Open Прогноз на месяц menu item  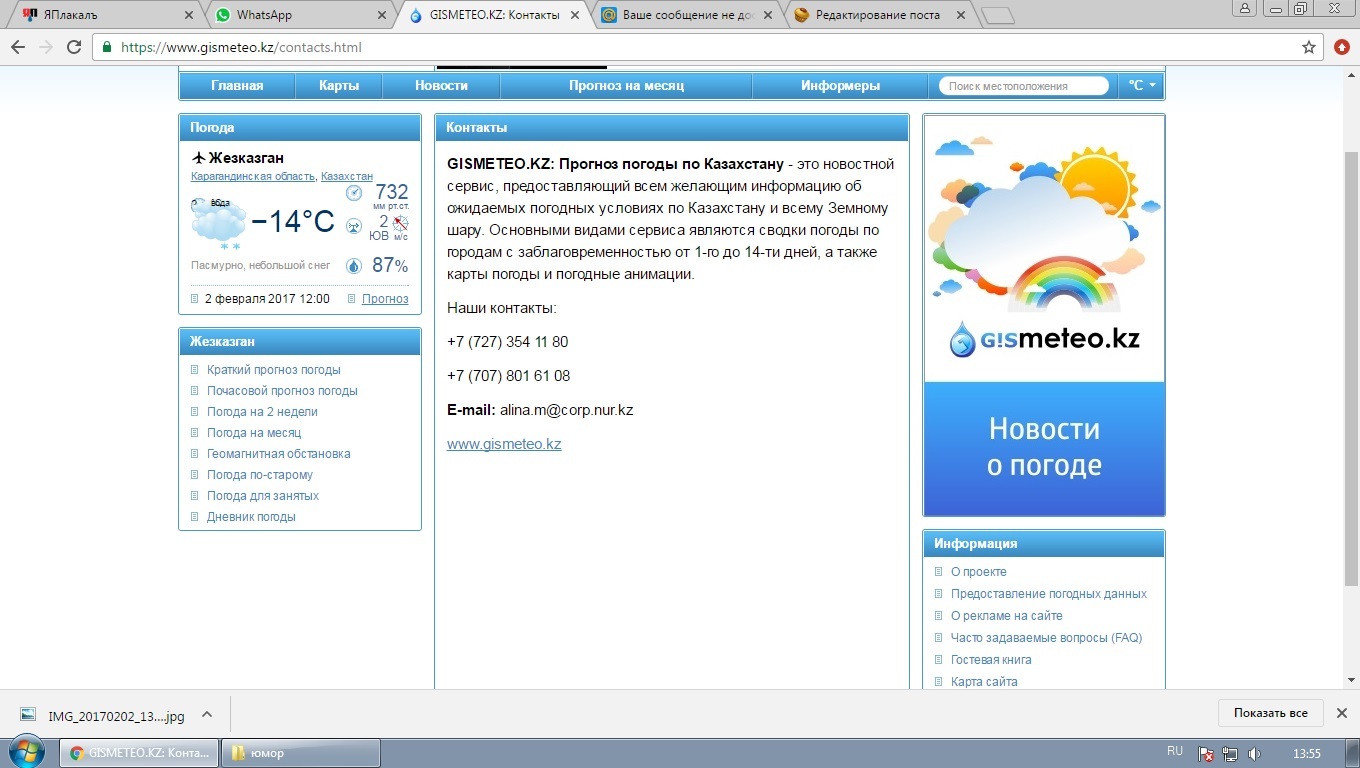pos(626,86)
